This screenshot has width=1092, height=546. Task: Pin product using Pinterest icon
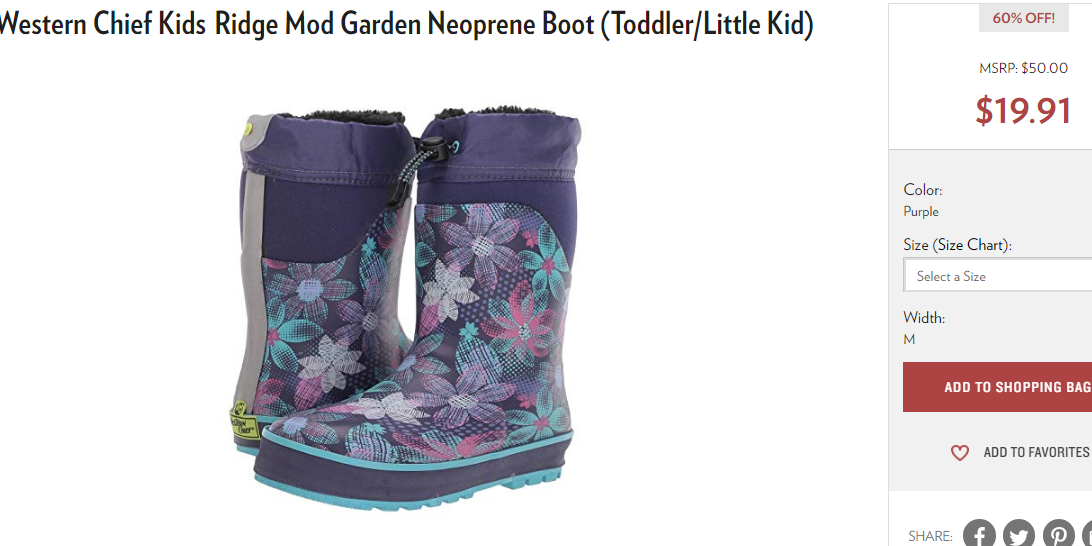click(x=1059, y=534)
